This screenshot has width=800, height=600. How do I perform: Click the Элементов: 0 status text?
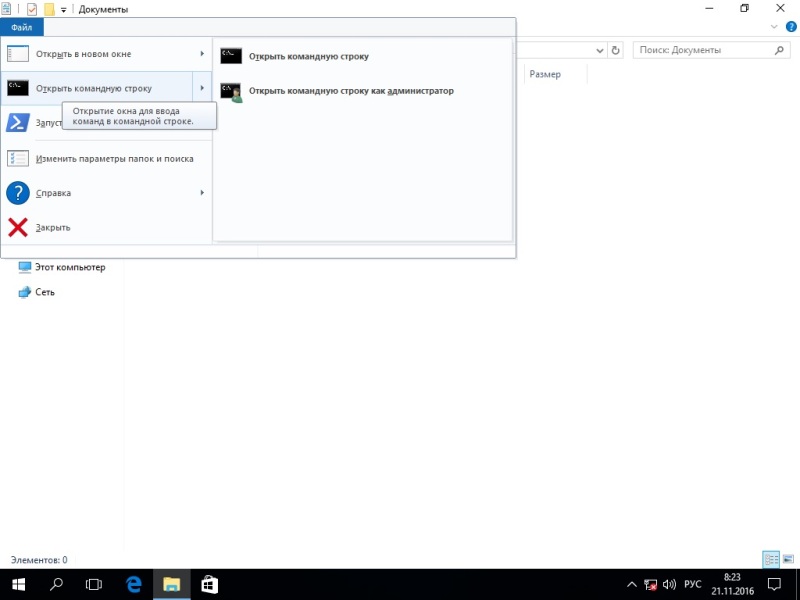point(39,560)
